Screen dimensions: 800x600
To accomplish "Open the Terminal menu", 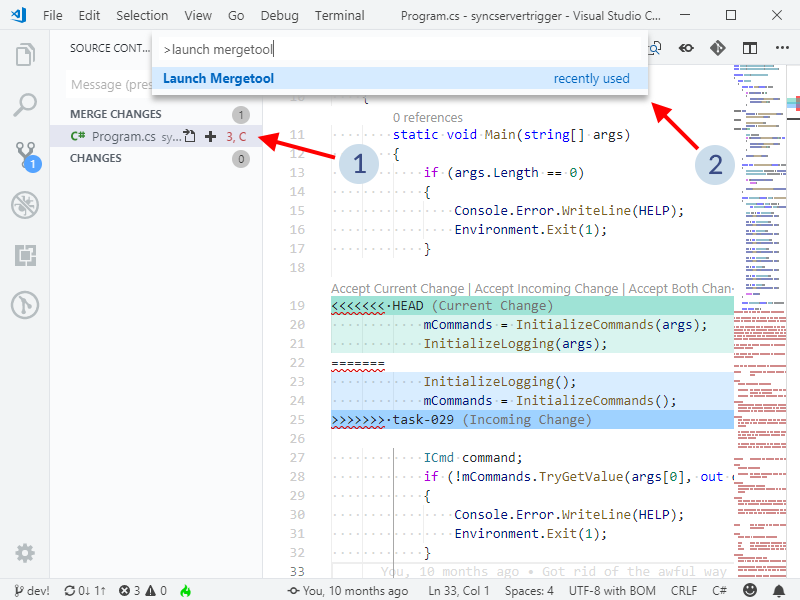I will click(339, 16).
